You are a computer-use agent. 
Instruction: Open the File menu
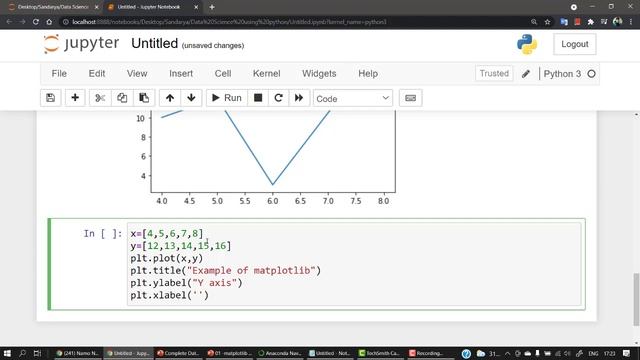59,73
